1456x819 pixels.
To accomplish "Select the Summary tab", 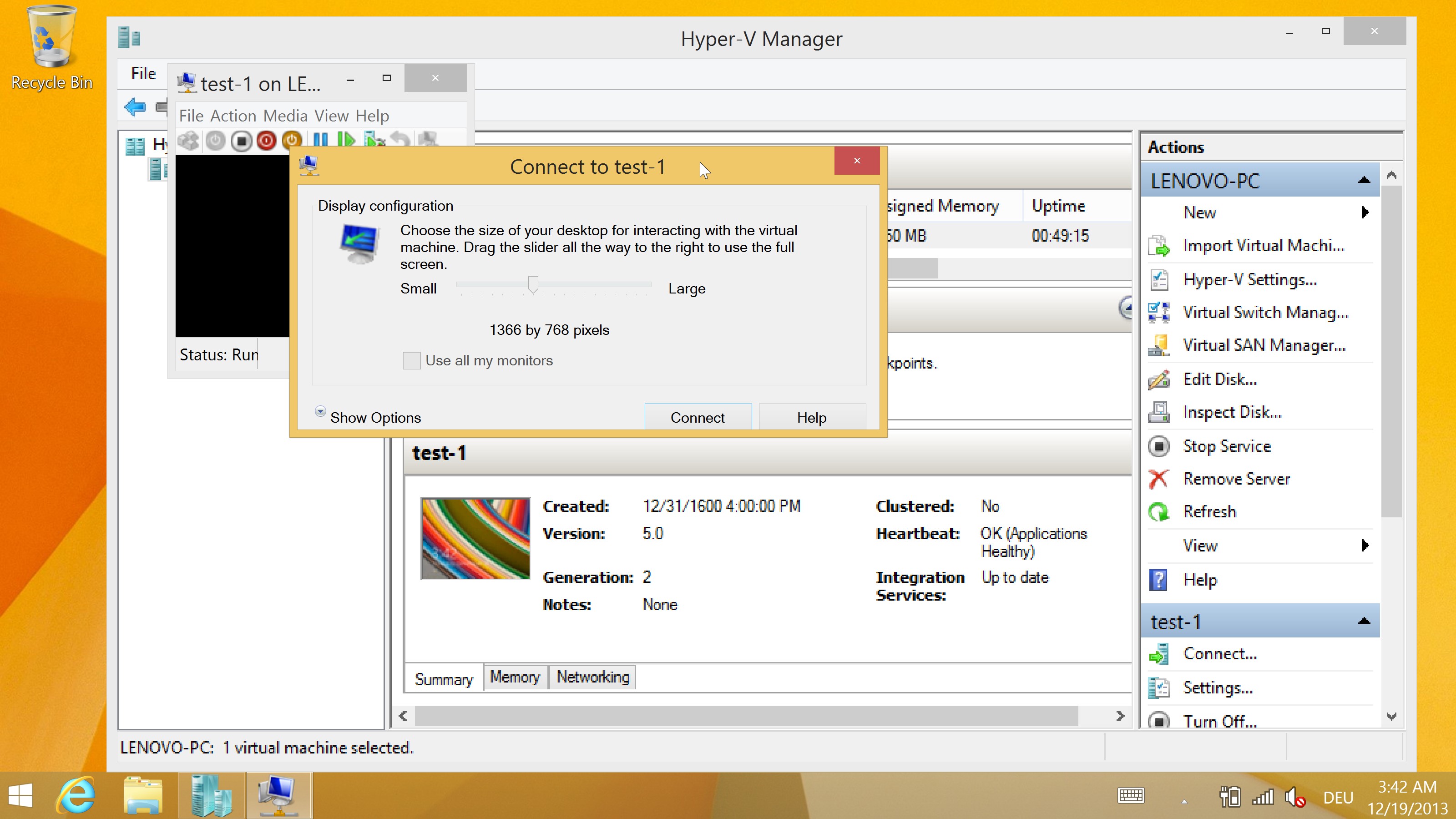I will 444,679.
